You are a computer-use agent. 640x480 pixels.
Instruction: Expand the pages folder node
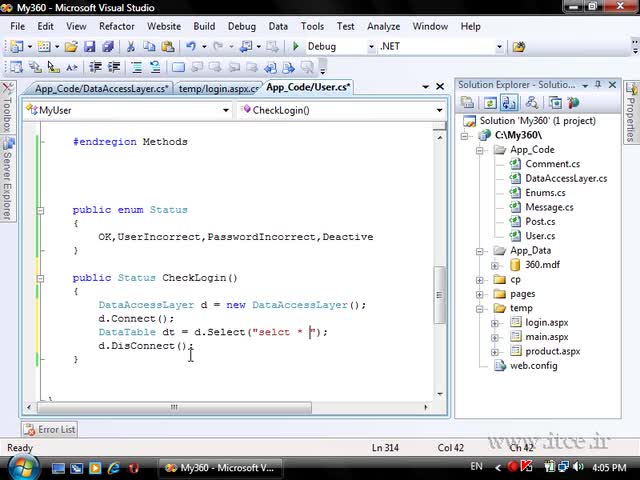[x=480, y=294]
